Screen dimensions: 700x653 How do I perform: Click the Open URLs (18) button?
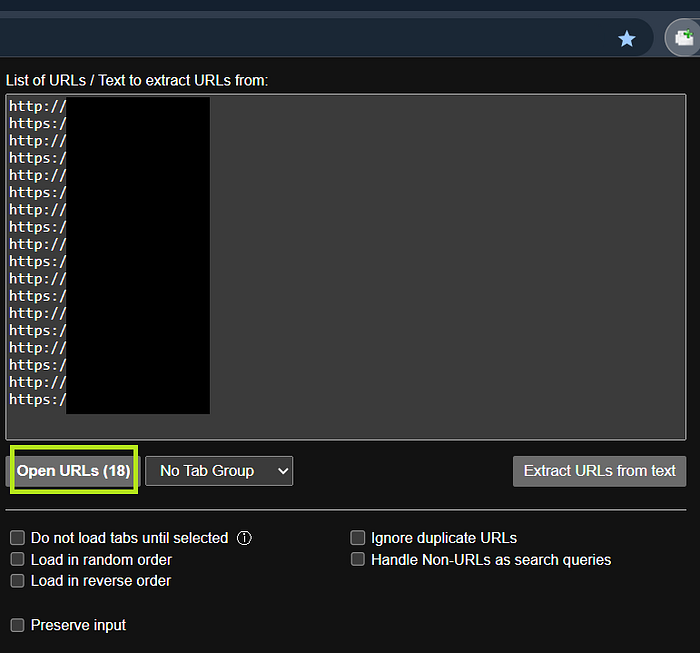[x=74, y=471]
